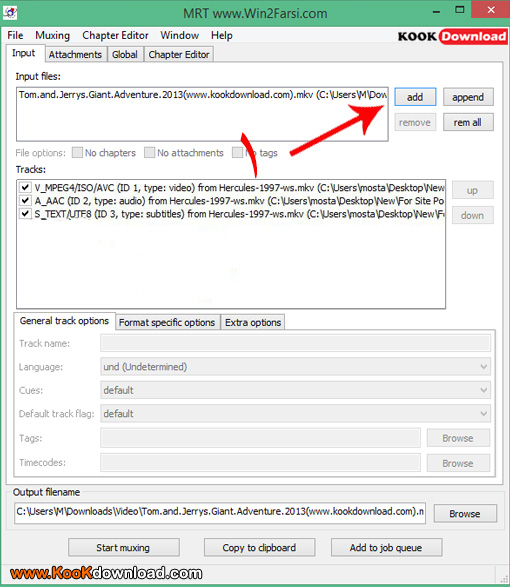
Task: Click the Output filename field
Action: [220, 512]
